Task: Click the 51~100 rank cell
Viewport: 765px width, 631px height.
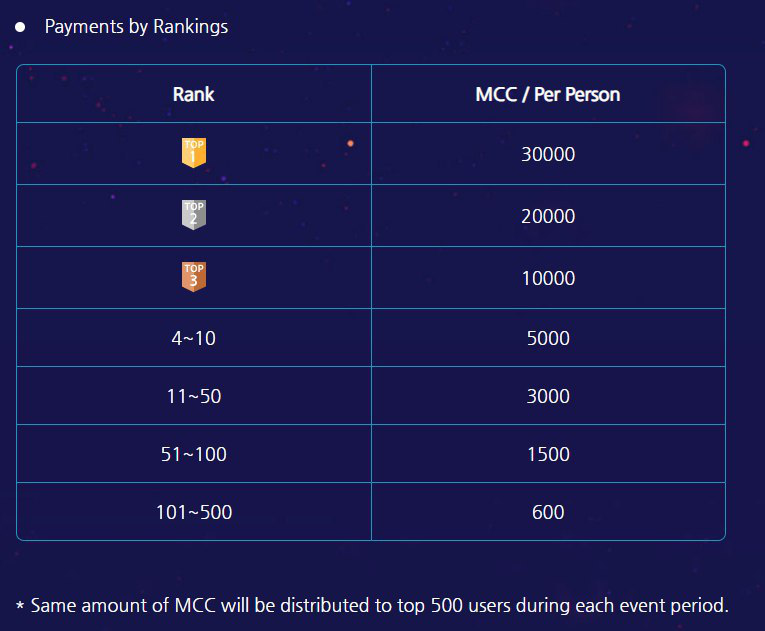Action: tap(194, 454)
